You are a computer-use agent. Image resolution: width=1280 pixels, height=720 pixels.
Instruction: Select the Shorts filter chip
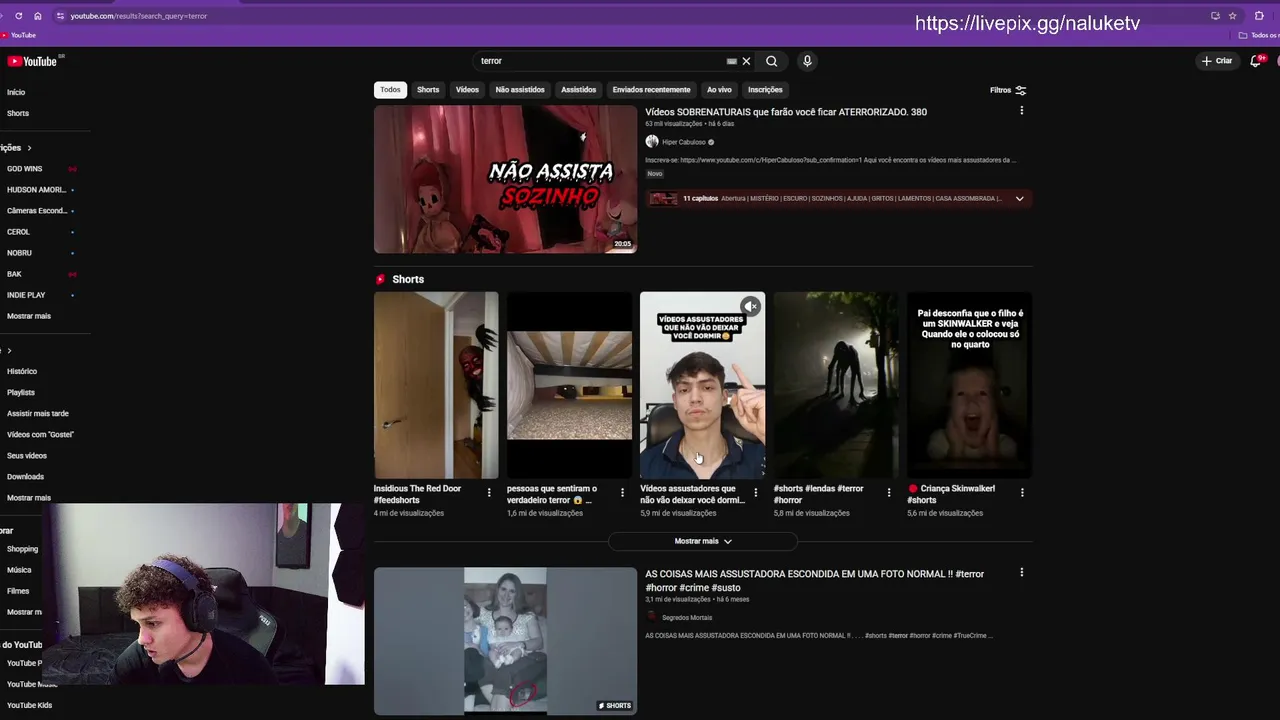coord(428,90)
